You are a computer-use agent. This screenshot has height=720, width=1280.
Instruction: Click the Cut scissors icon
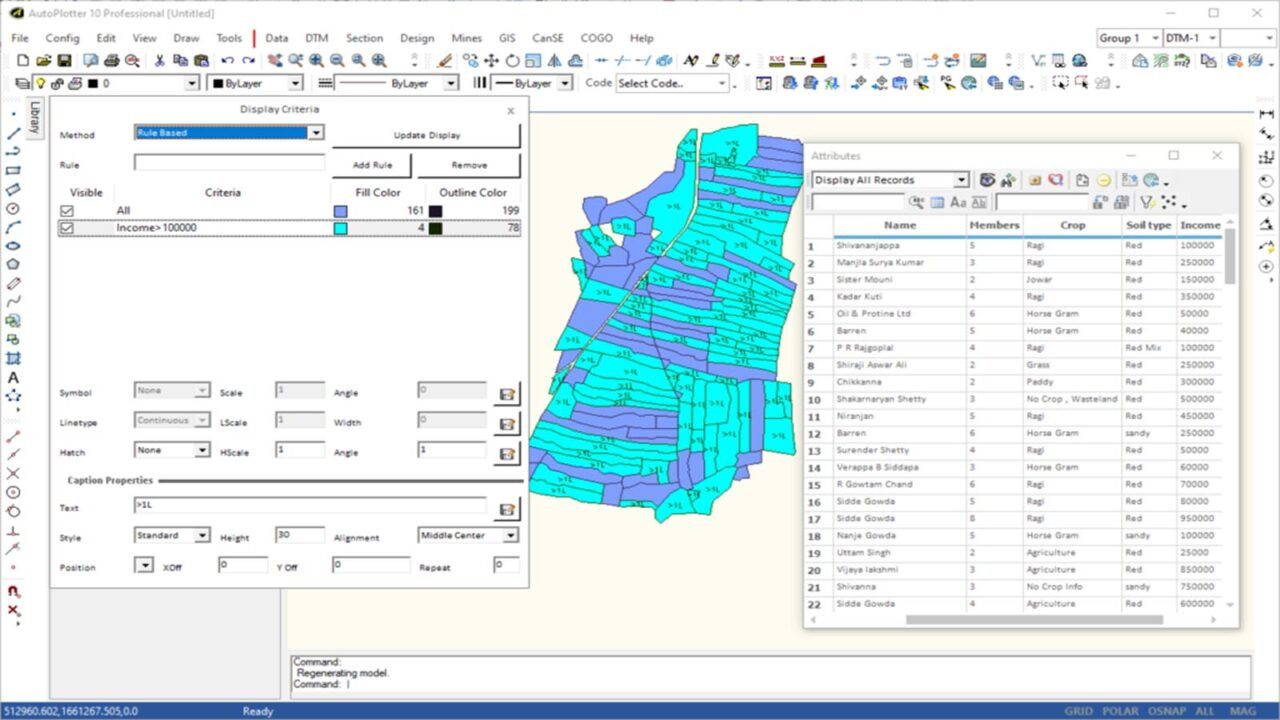(x=159, y=61)
